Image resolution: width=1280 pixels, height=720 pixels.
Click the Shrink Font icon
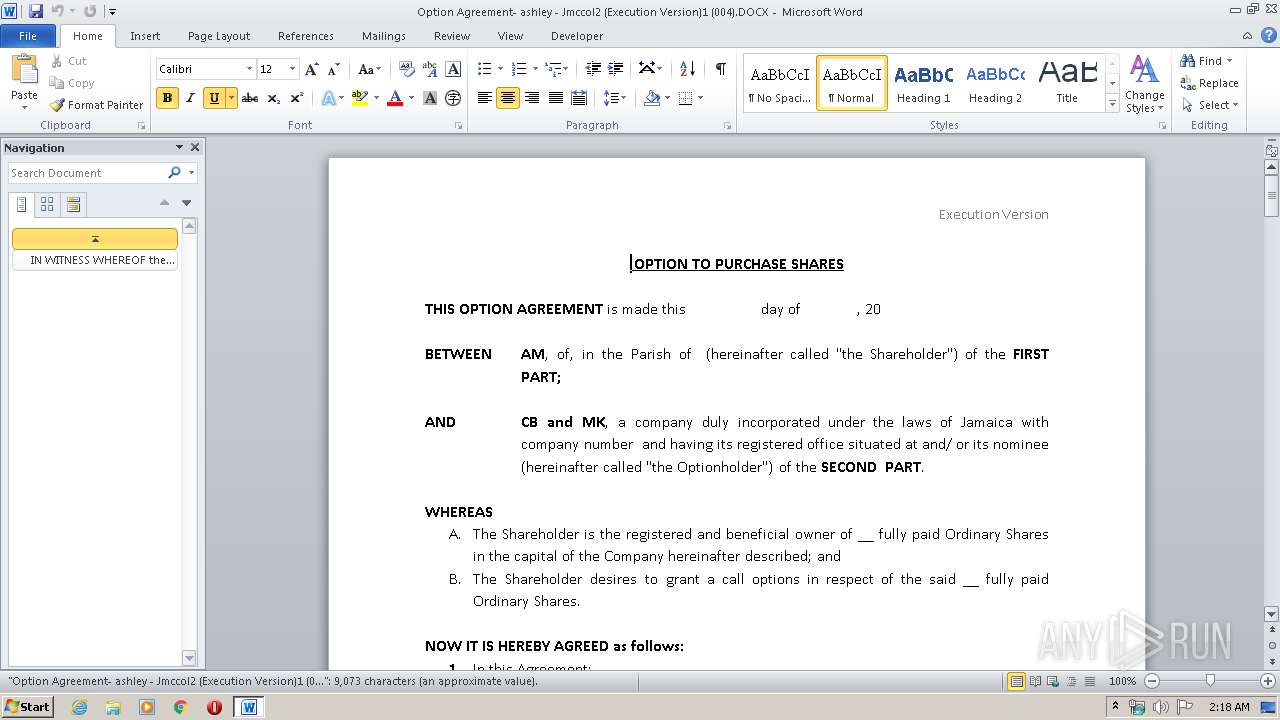click(x=334, y=69)
